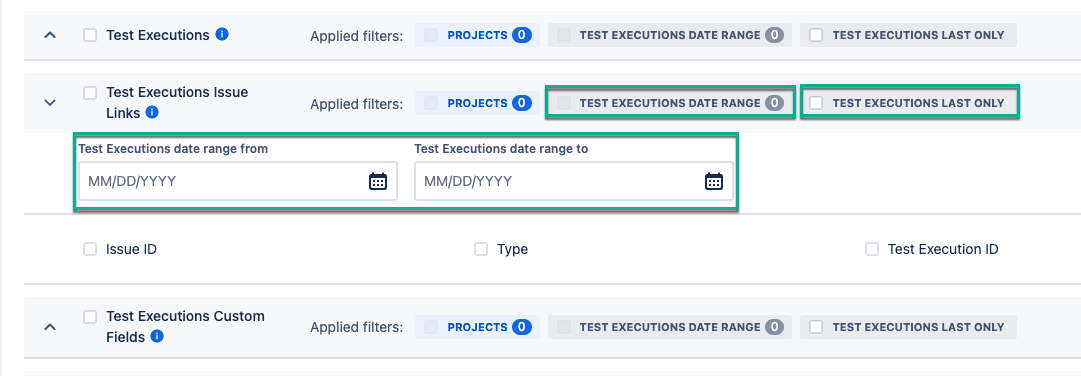The height and width of the screenshot is (376, 1081).
Task: Click Projects filter in Test Executions row
Action: (477, 35)
